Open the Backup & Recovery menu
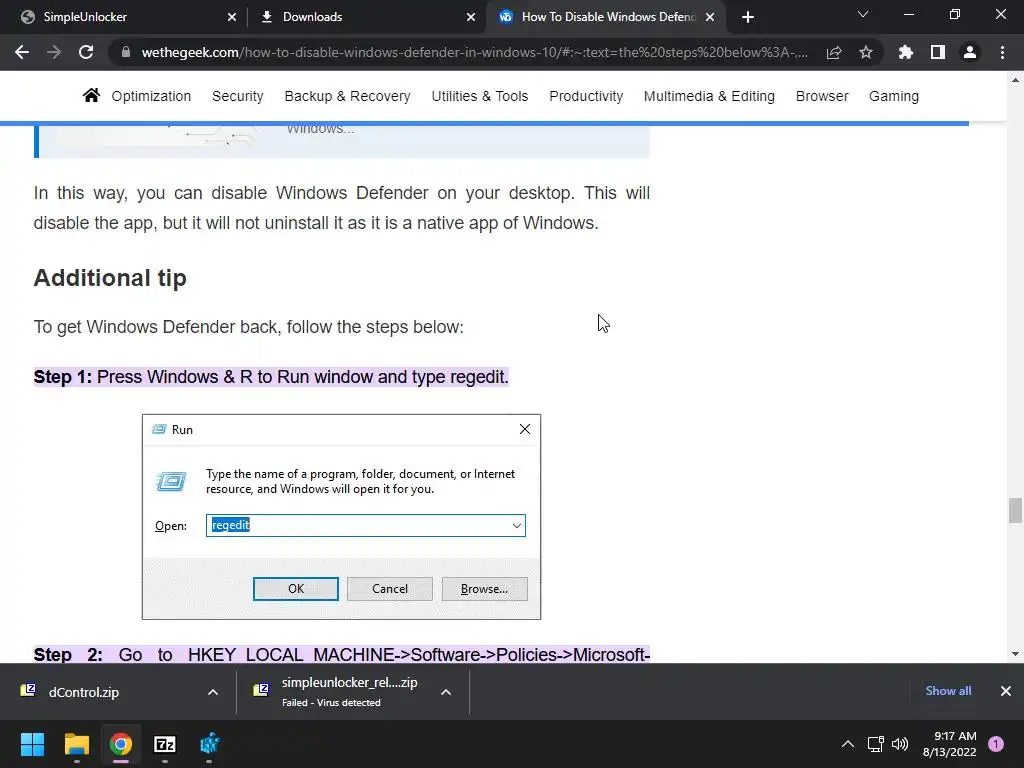The image size is (1024, 768). [x=347, y=96]
